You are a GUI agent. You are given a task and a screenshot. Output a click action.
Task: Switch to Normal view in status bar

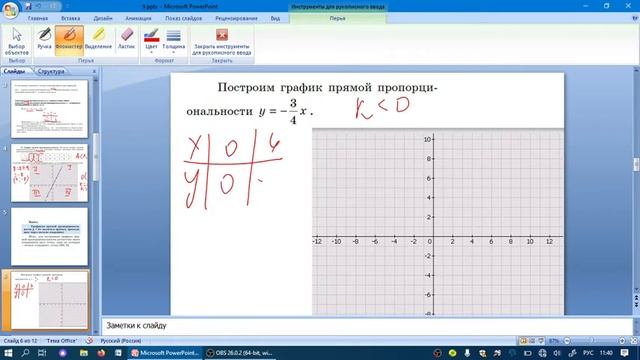[x=523, y=340]
